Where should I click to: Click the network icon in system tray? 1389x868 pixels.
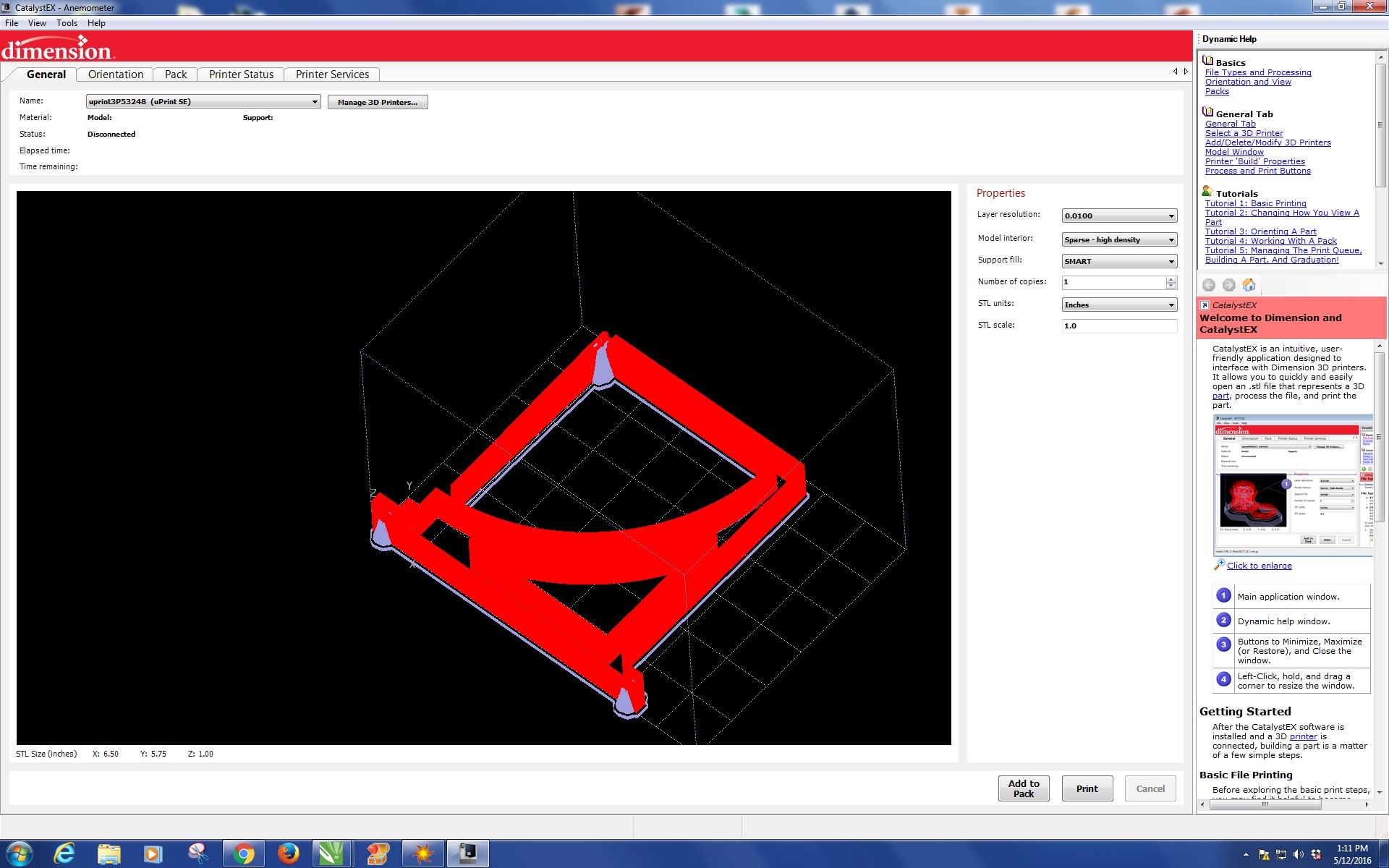click(x=1281, y=855)
